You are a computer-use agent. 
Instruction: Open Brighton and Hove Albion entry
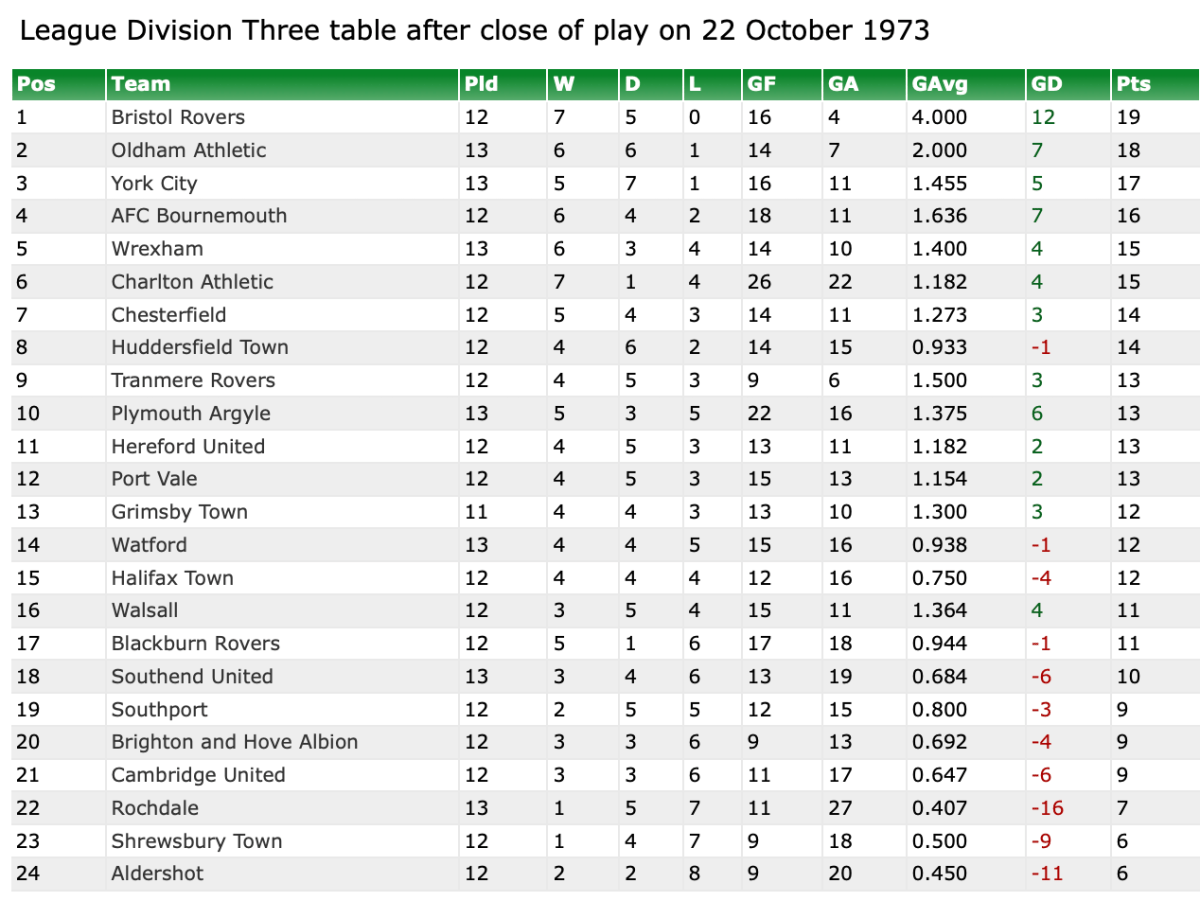click(x=234, y=742)
